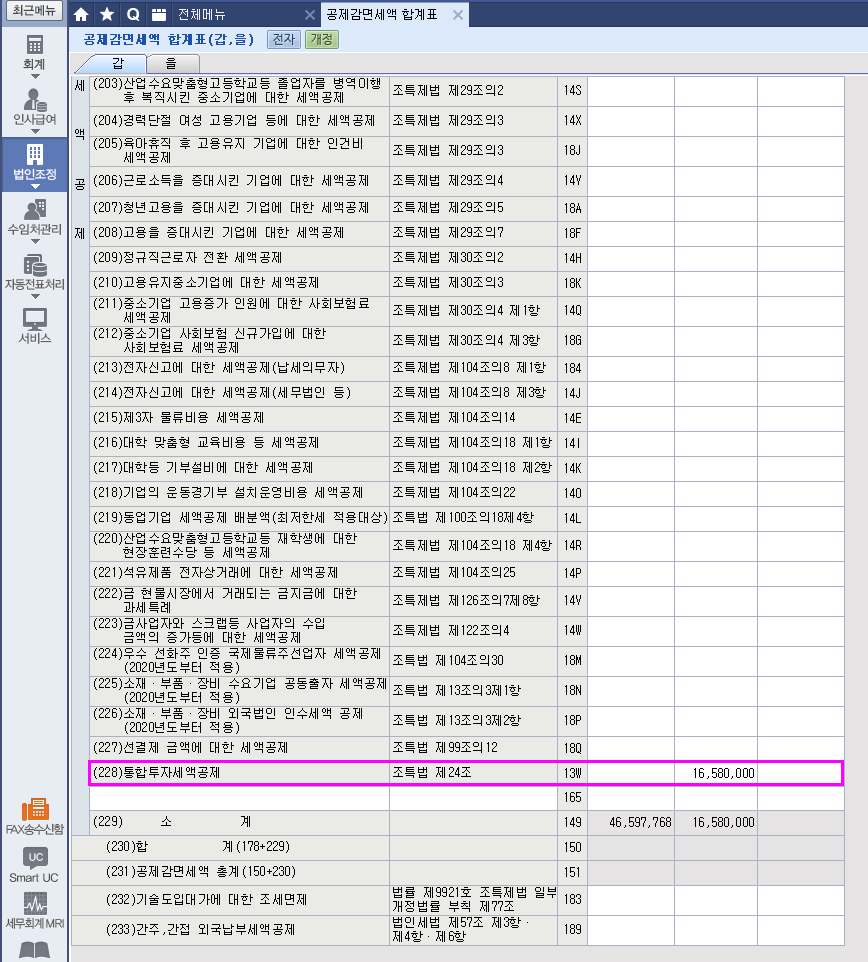Image resolution: width=868 pixels, height=962 pixels.
Task: Open the calendar icon in top bar
Action: [159, 14]
